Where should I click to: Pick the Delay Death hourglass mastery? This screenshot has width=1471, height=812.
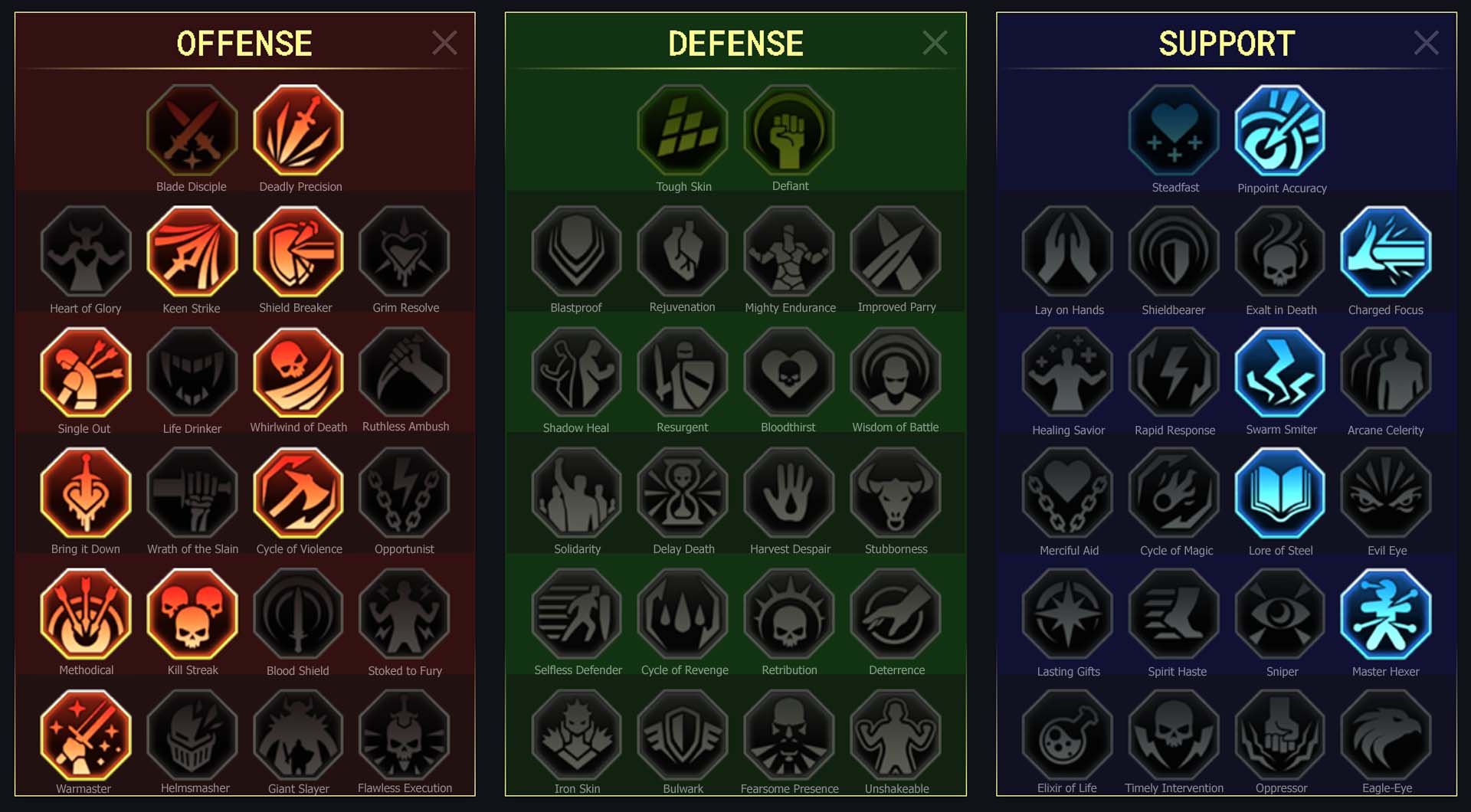point(683,494)
